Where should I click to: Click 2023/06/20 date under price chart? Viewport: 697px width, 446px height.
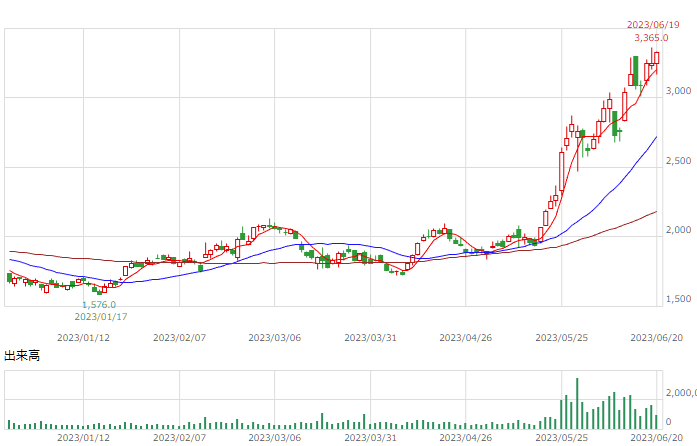click(x=657, y=338)
